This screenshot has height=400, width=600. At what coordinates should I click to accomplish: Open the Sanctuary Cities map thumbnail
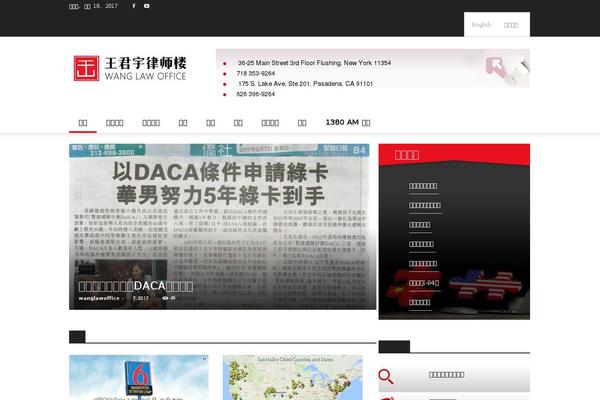tap(293, 377)
